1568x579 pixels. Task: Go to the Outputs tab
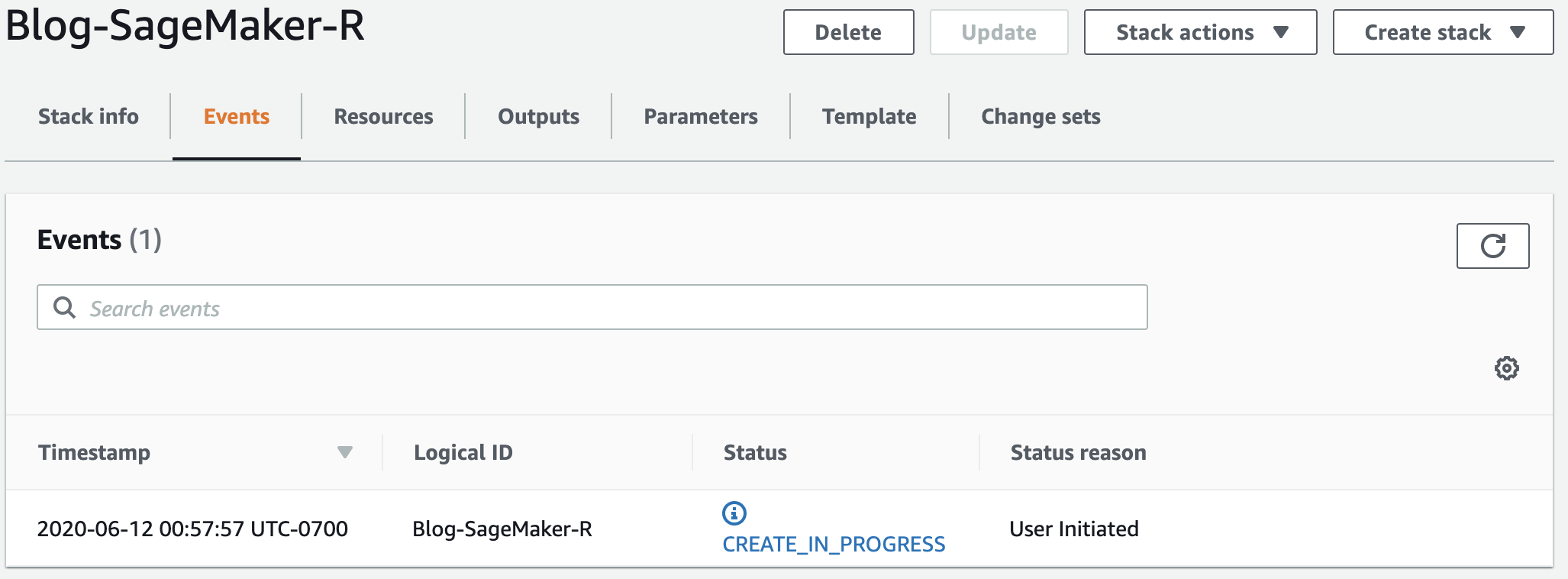coord(538,116)
